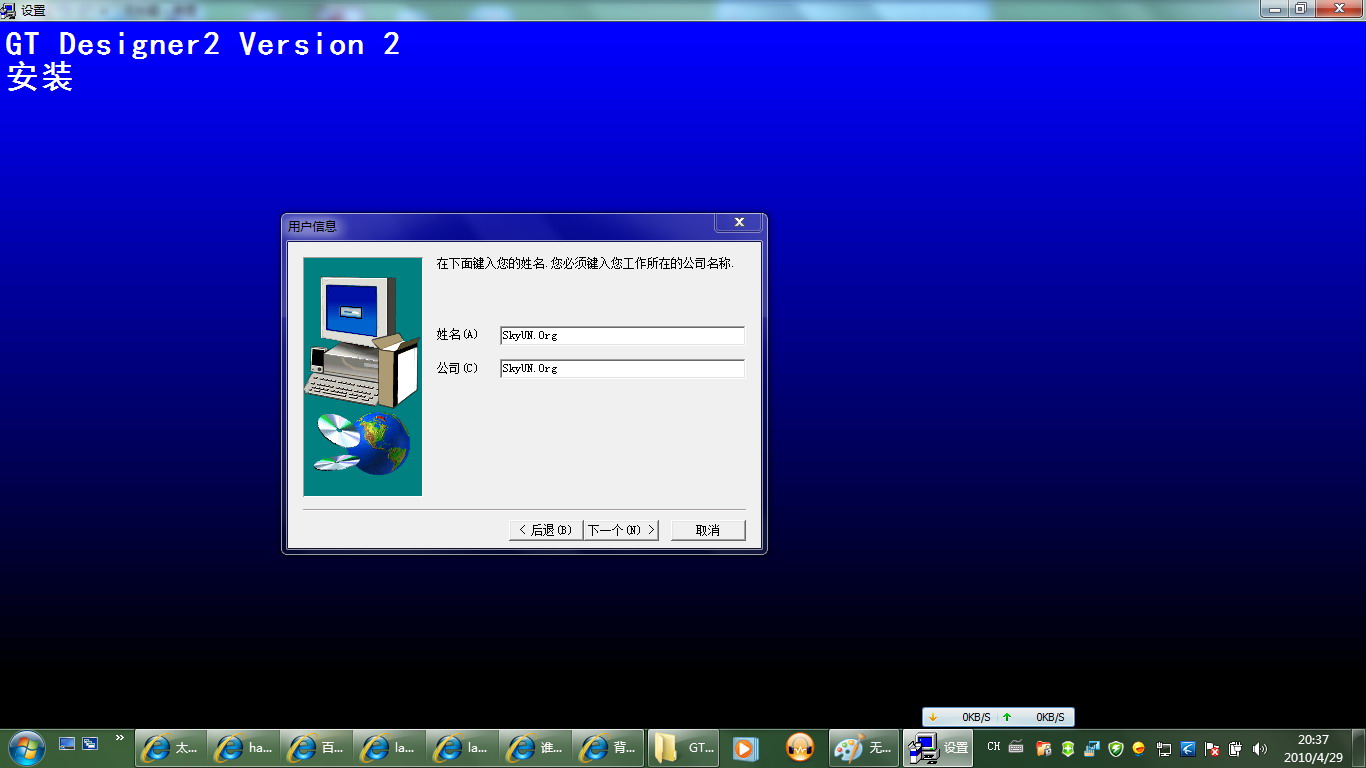Close the 用户信息 dialog

pyautogui.click(x=739, y=223)
